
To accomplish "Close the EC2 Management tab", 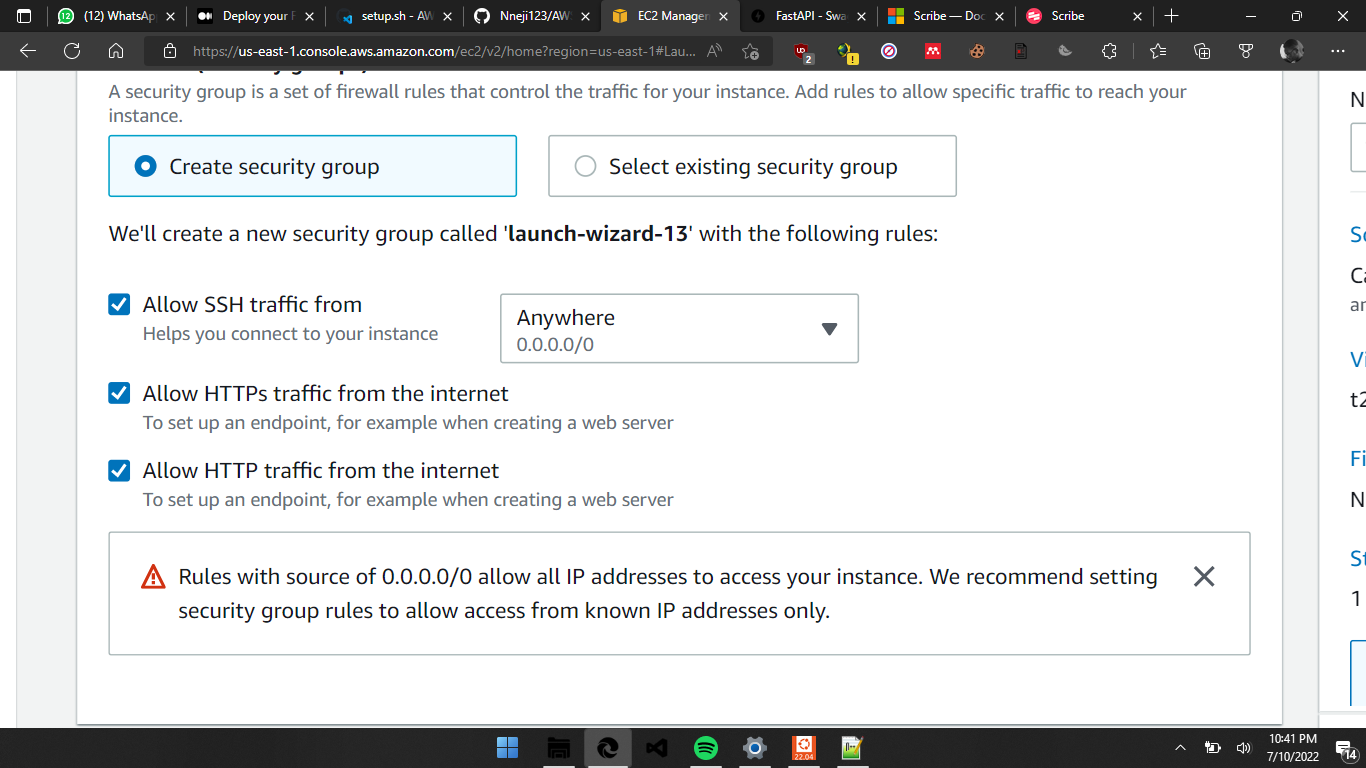I will pos(723,16).
